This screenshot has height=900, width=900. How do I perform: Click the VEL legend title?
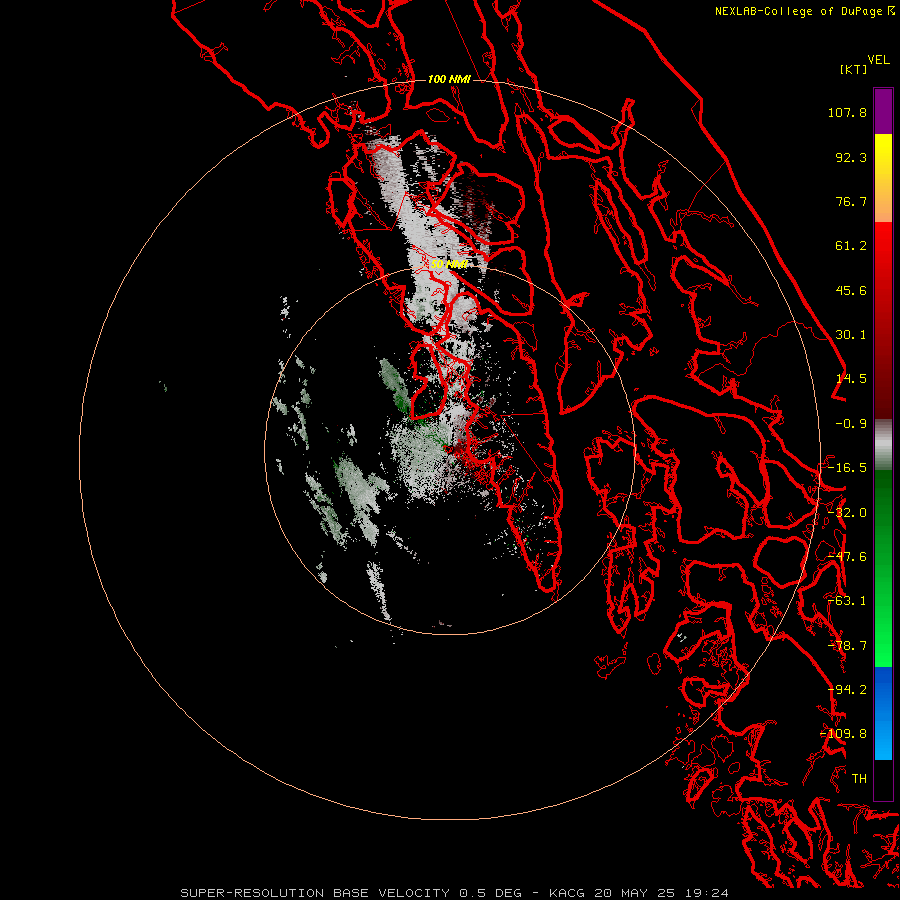(x=878, y=60)
